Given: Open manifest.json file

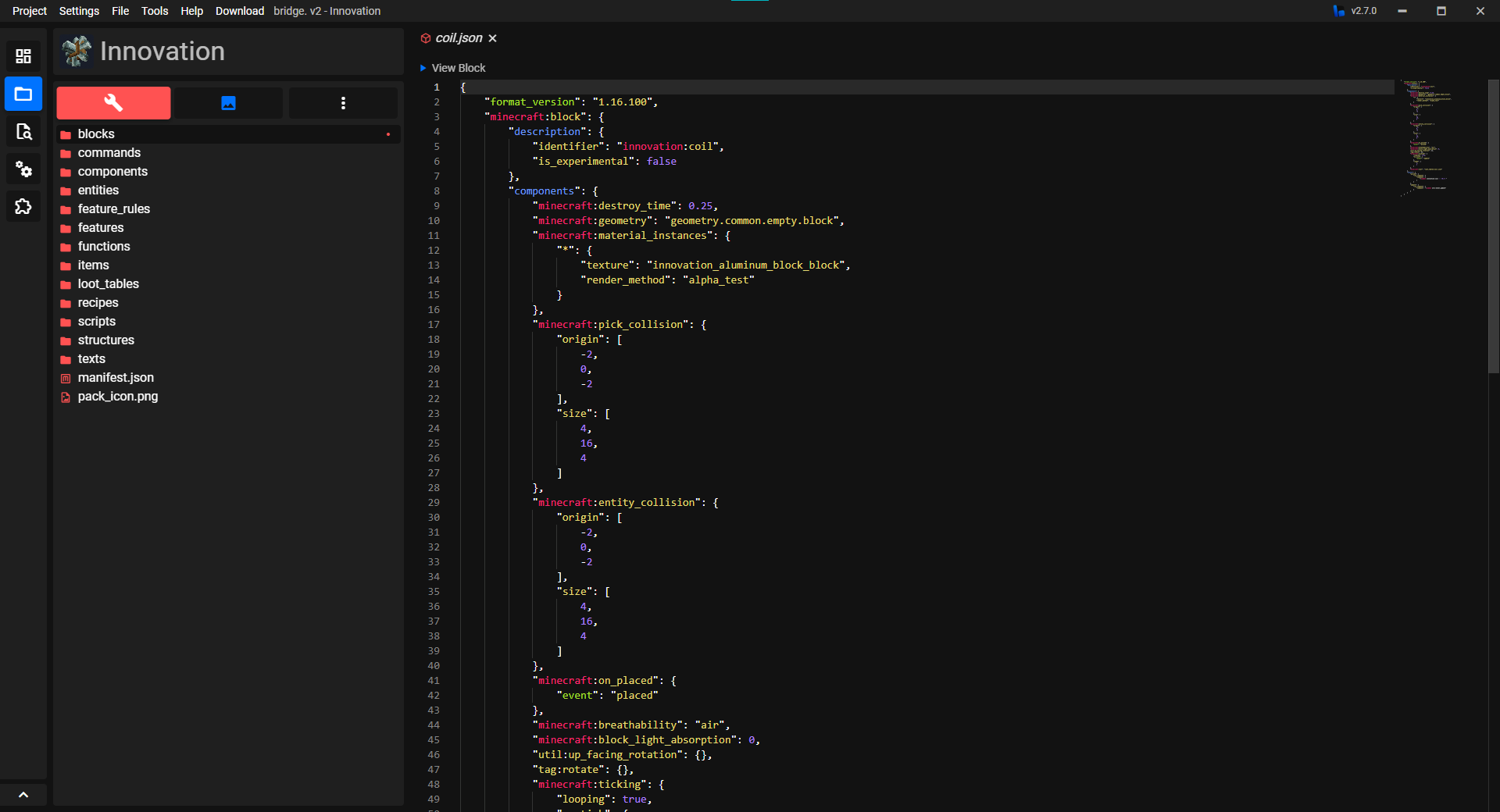Looking at the screenshot, I should tap(228, 378).
